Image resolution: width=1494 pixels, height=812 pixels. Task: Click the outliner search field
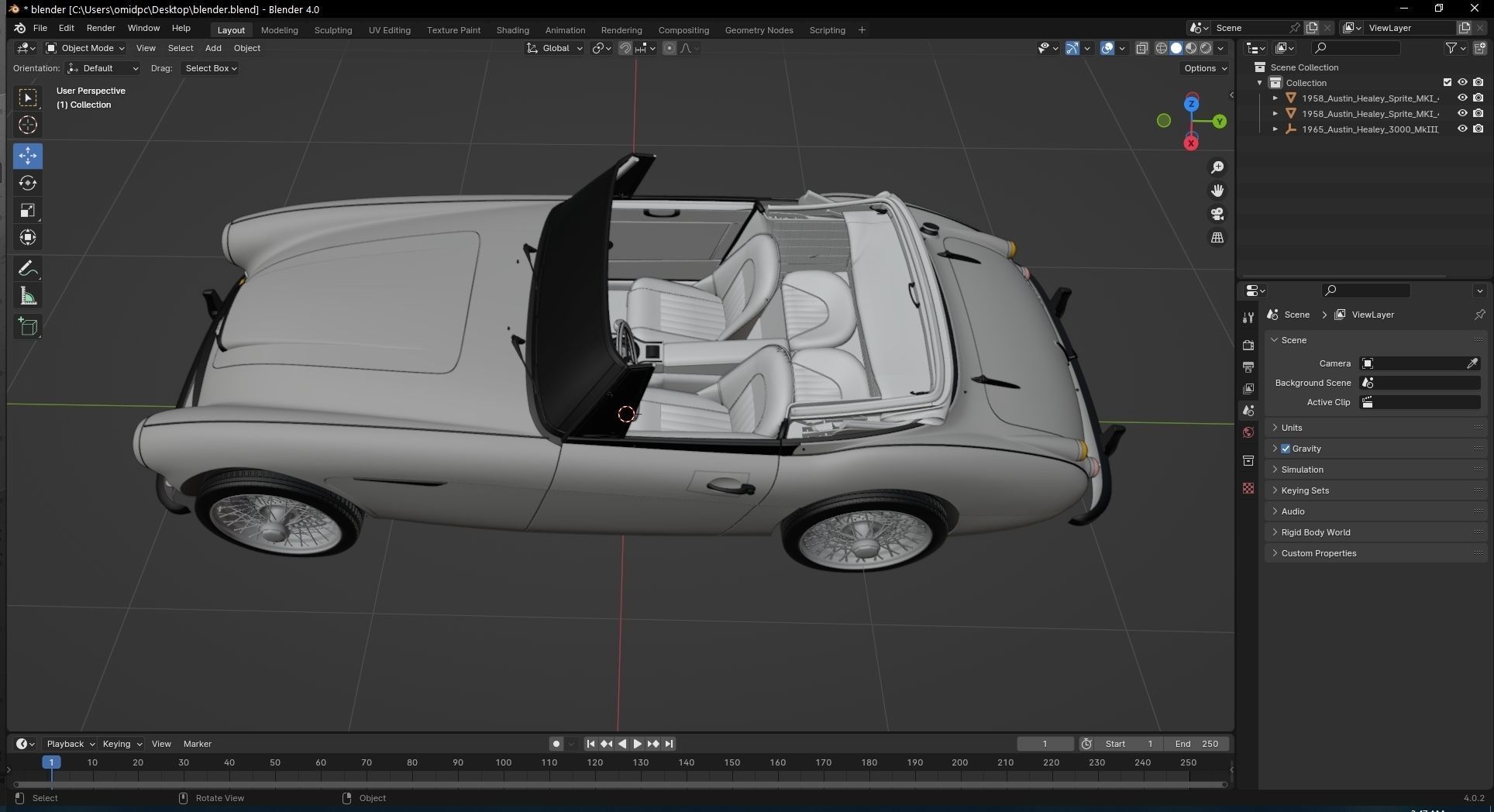pyautogui.click(x=1356, y=48)
